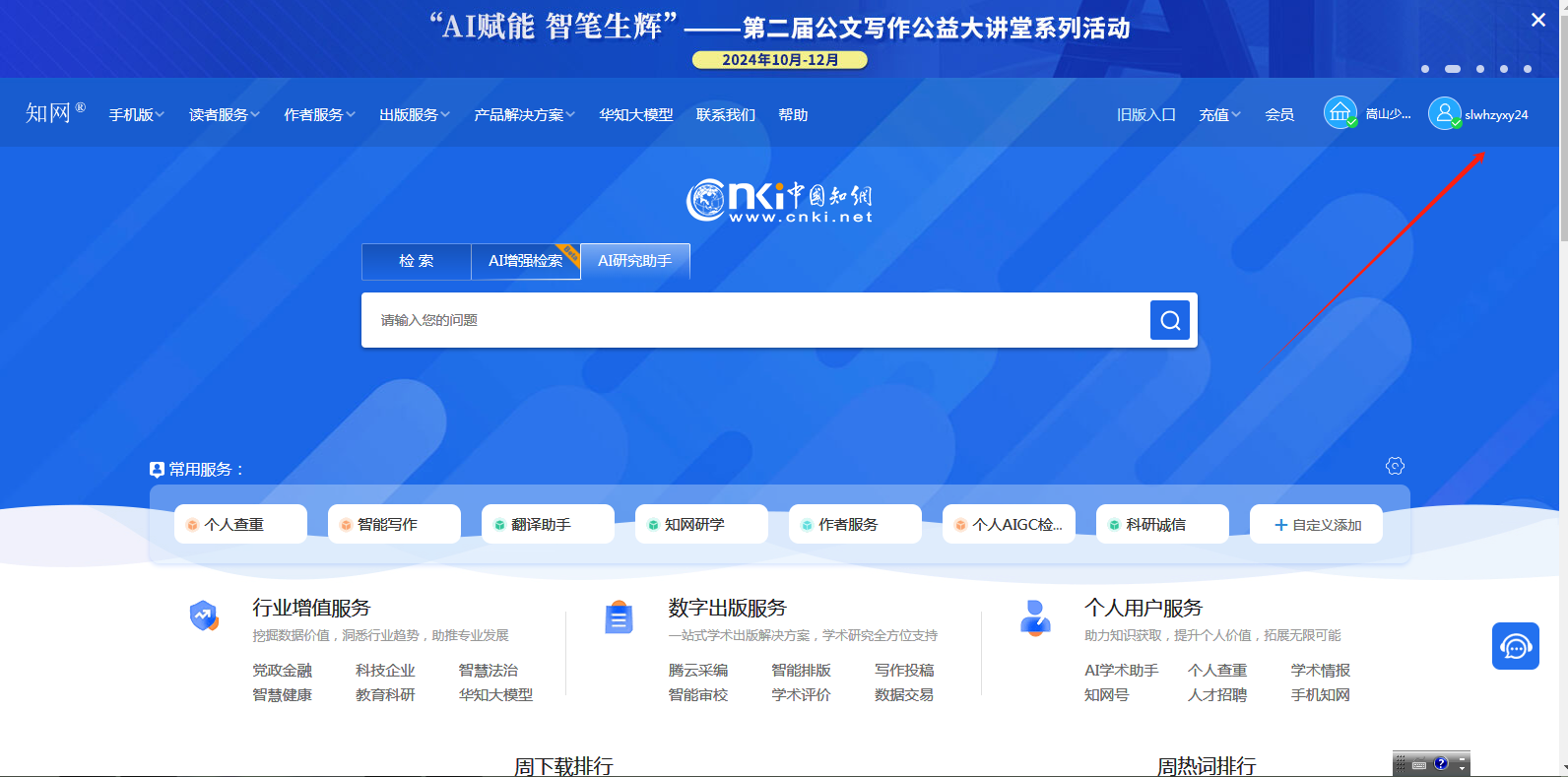Select the third banner carousel dot
Image resolution: width=1568 pixels, height=777 pixels.
click(1480, 69)
